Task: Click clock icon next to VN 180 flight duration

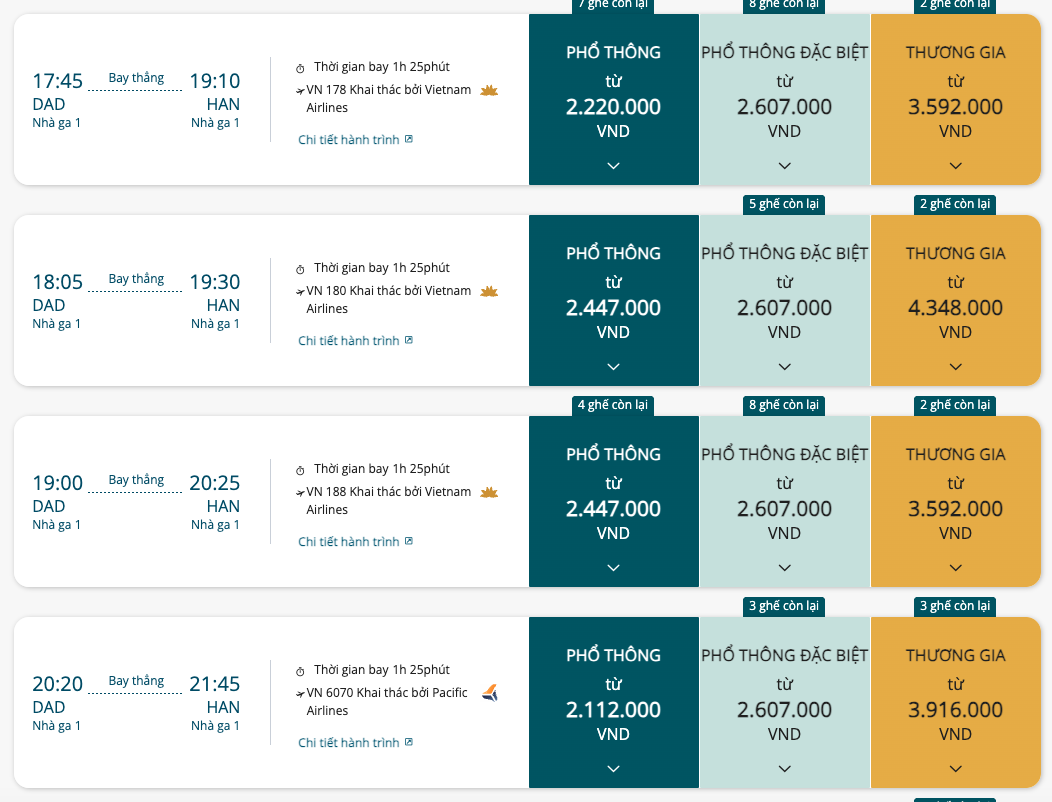Action: pos(300,269)
